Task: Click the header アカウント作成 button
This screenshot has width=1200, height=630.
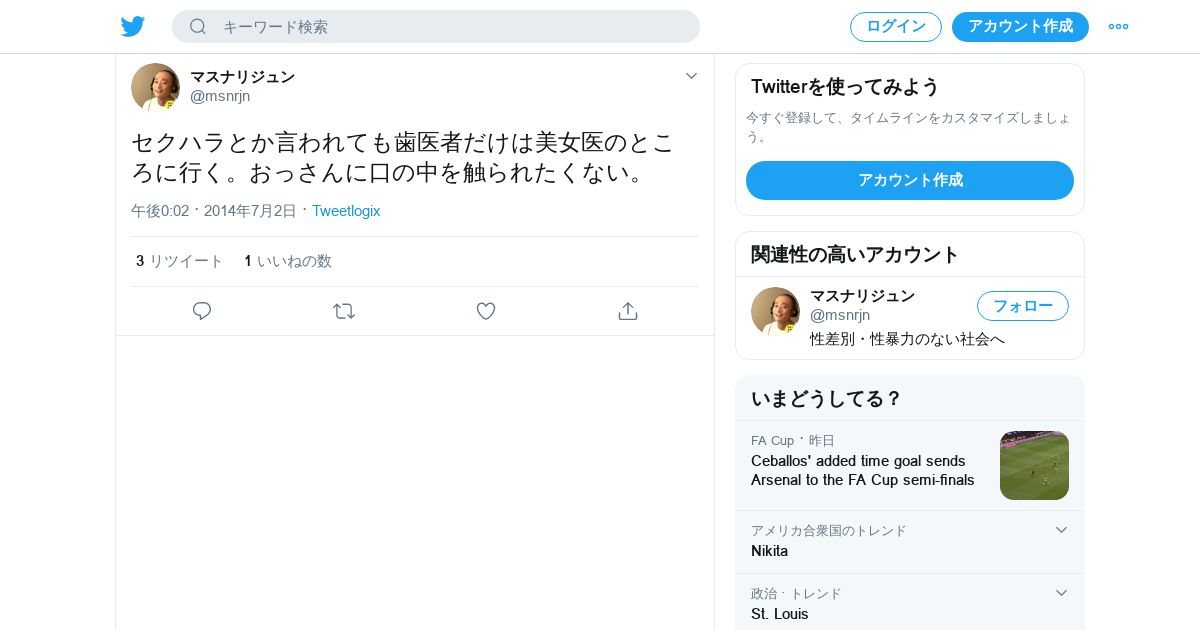Action: pos(1020,27)
